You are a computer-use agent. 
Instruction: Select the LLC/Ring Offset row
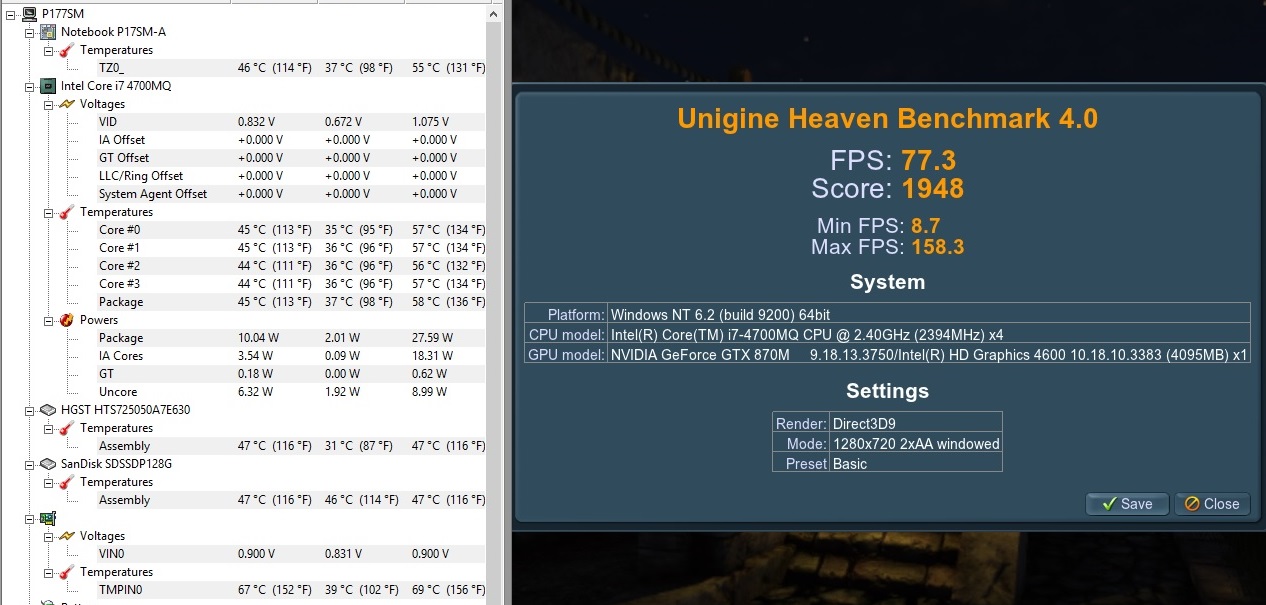pos(290,176)
